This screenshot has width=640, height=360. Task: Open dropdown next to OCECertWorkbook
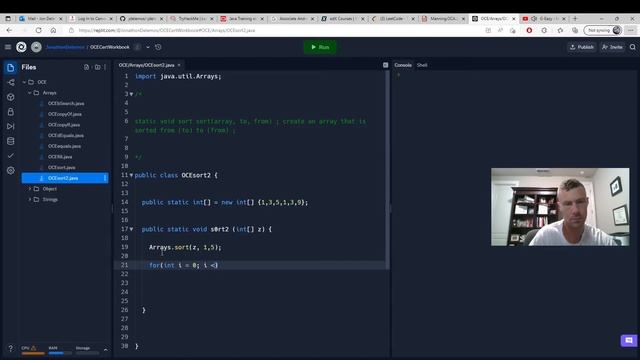(148, 47)
